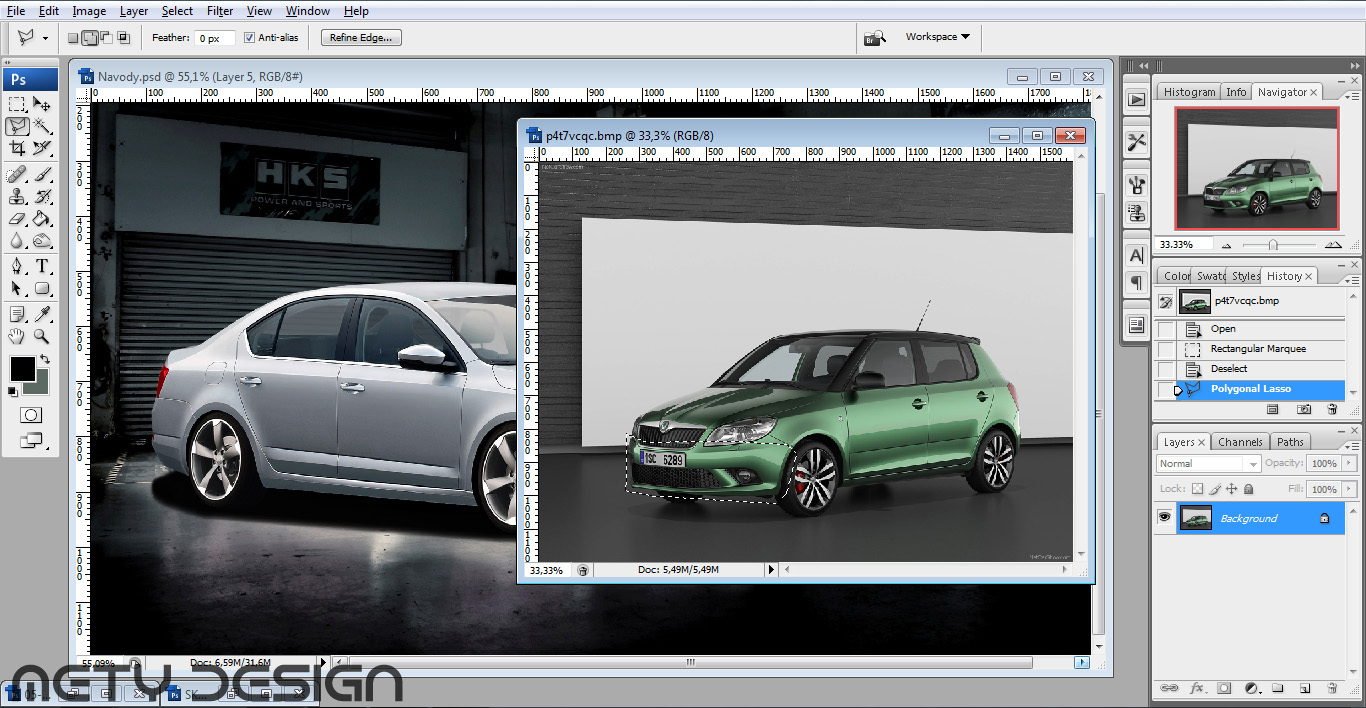Screen dimensions: 1366x708
Task: Switch to the Histogram tab
Action: [x=1189, y=92]
